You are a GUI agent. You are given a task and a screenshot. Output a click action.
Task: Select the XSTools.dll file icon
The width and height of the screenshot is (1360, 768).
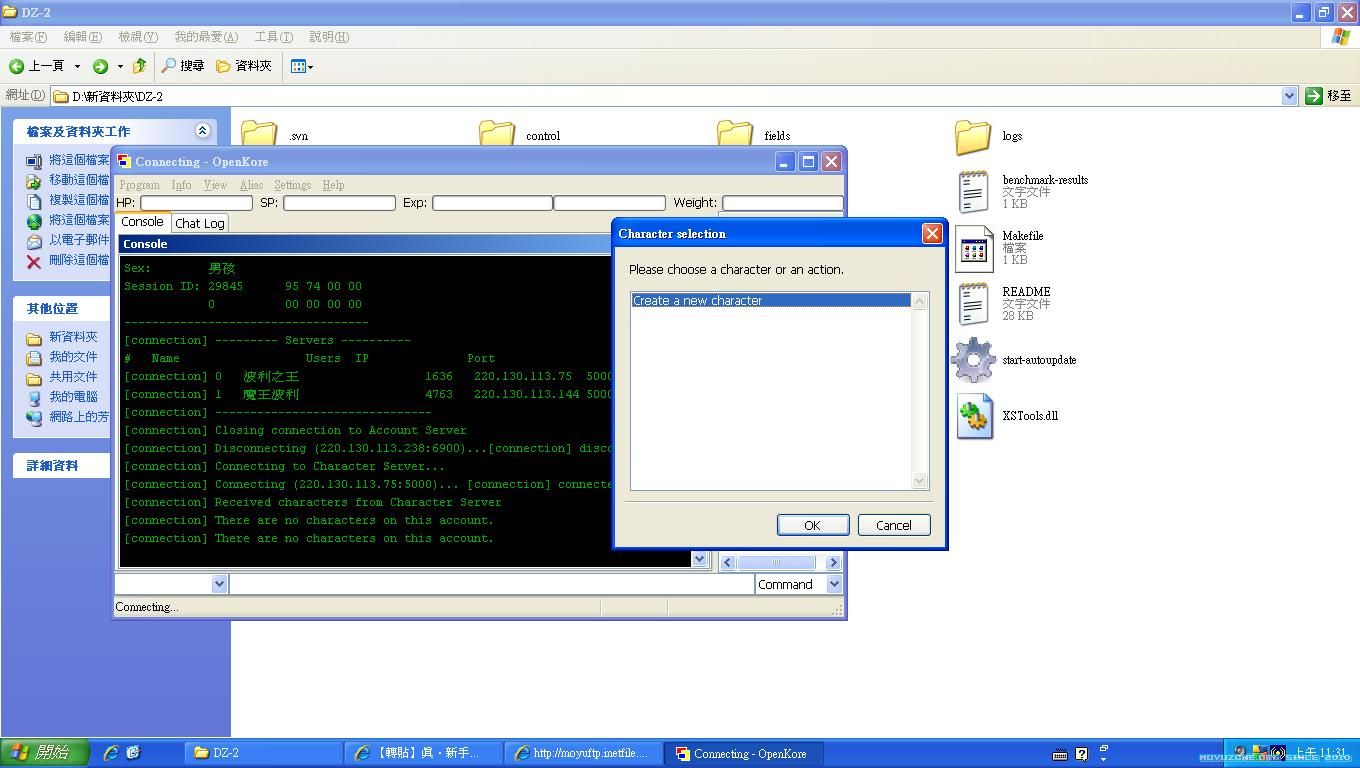tap(974, 416)
